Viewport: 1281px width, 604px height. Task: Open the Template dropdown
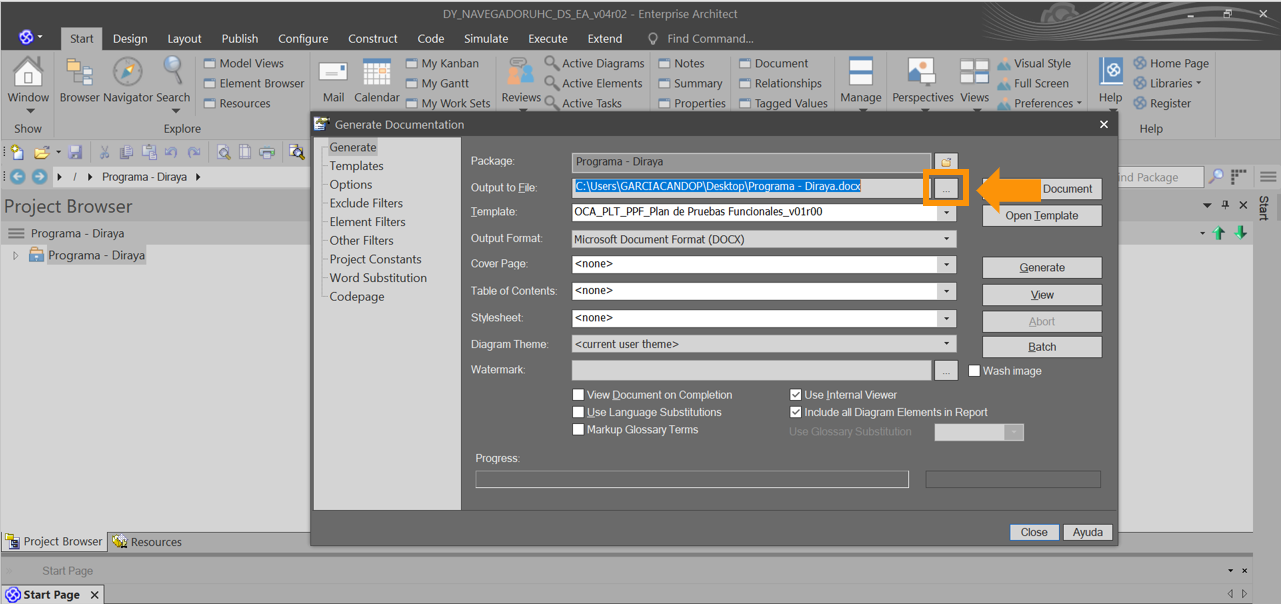(x=946, y=213)
